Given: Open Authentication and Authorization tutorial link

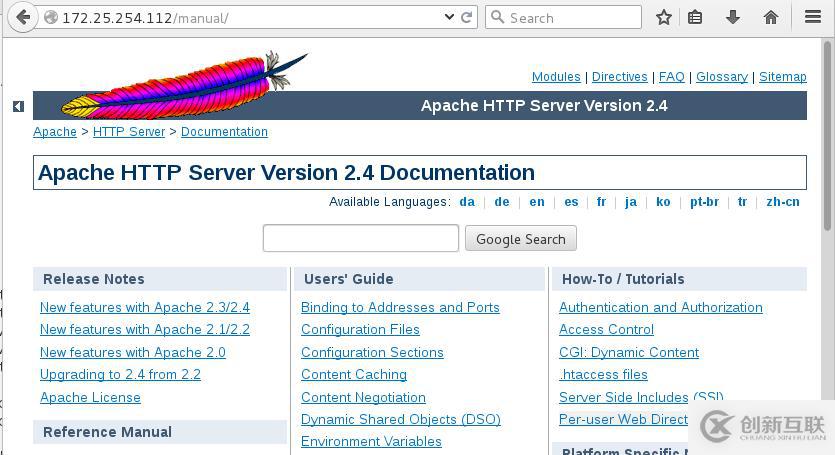Looking at the screenshot, I should click(660, 308).
